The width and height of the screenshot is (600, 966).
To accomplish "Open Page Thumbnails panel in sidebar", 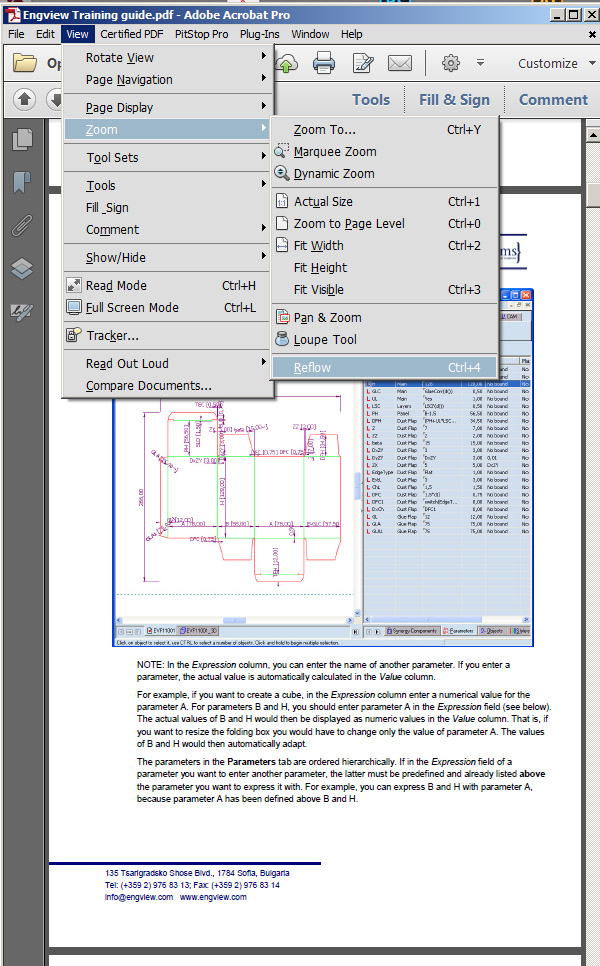I will coord(22,140).
